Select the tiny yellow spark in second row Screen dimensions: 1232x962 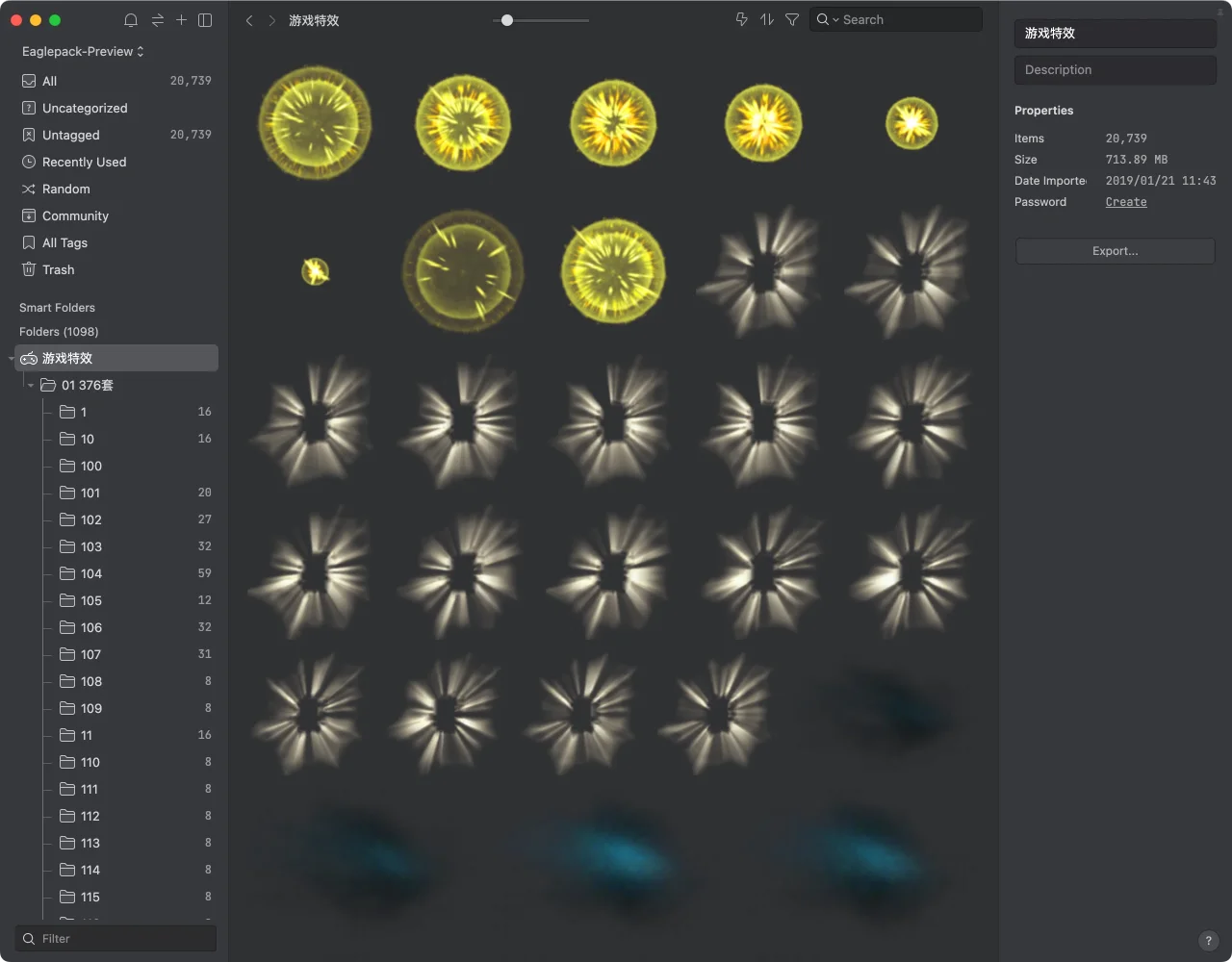pos(315,271)
